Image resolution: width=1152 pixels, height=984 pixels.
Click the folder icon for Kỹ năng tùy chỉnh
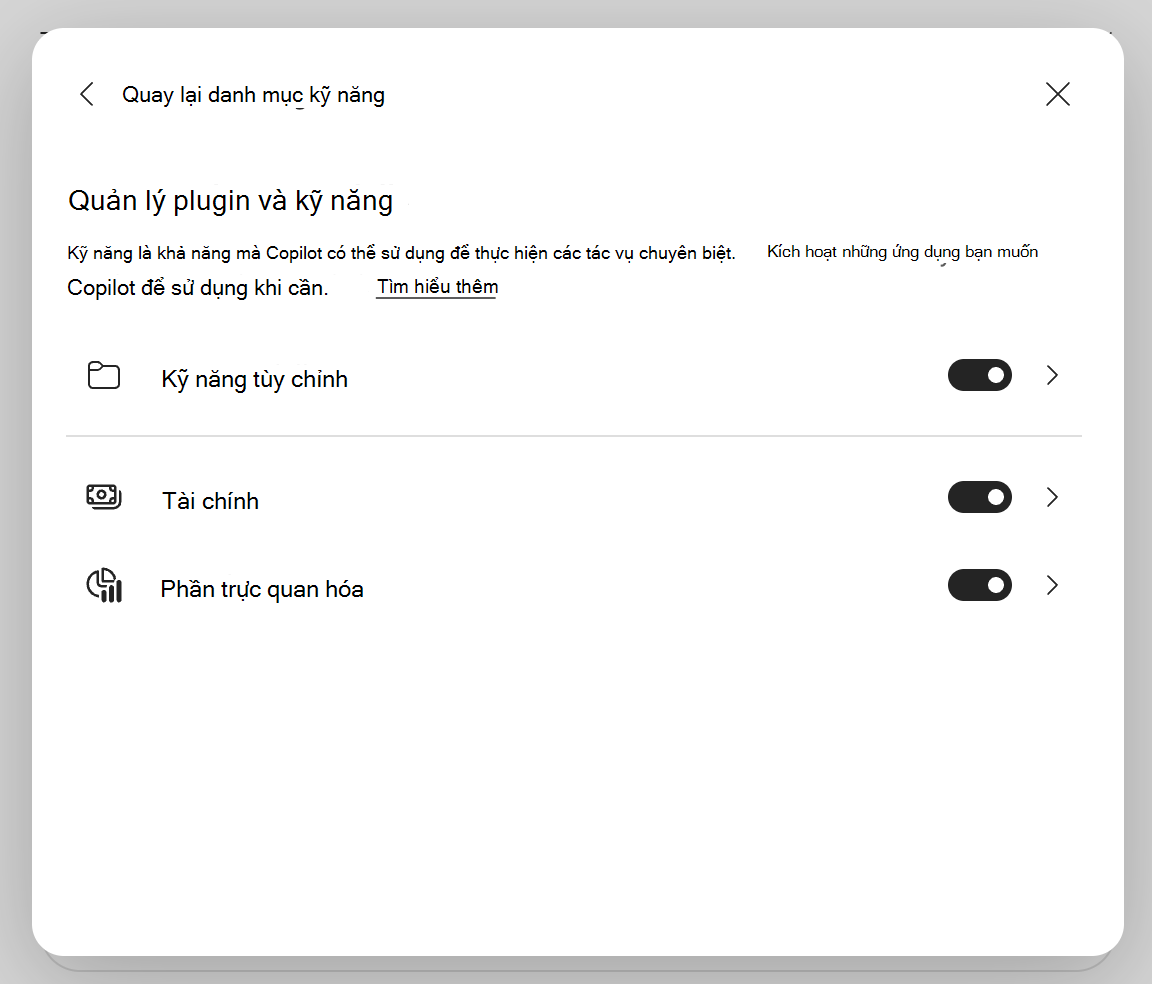104,376
